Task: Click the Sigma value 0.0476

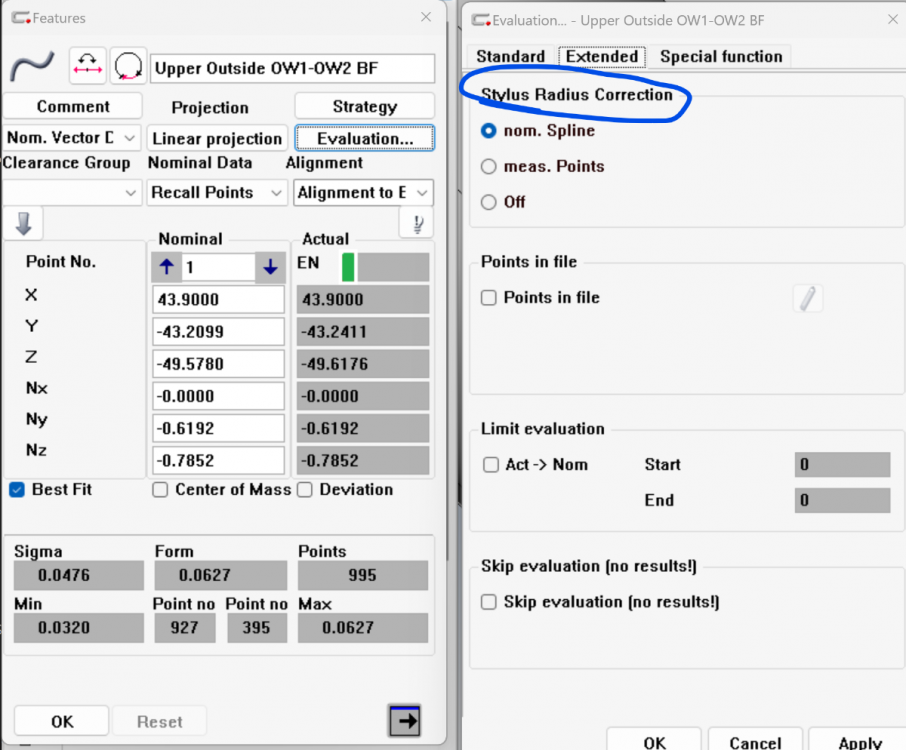Action: [79, 576]
